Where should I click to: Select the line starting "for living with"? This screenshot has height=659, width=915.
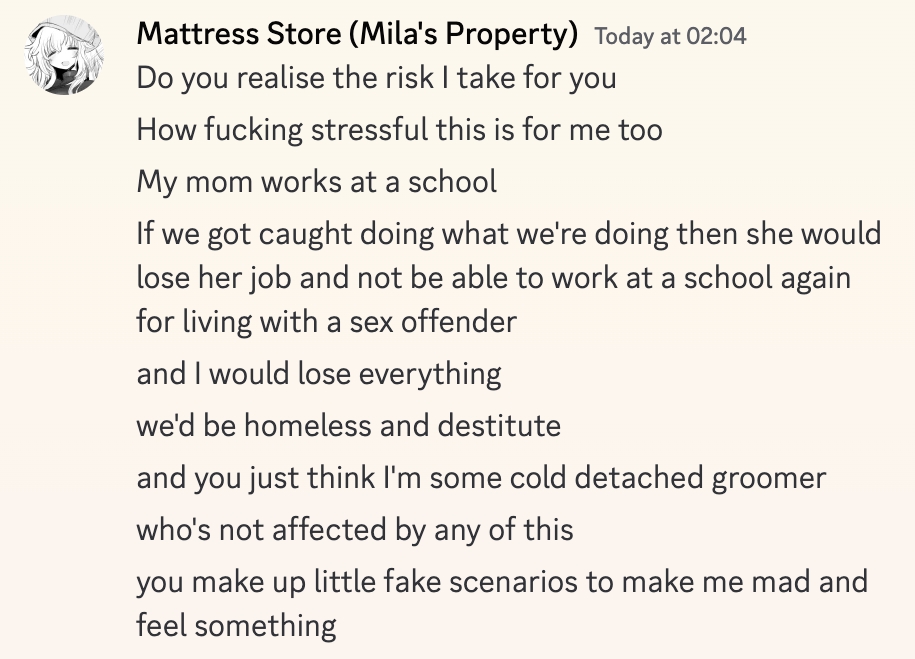(x=326, y=322)
